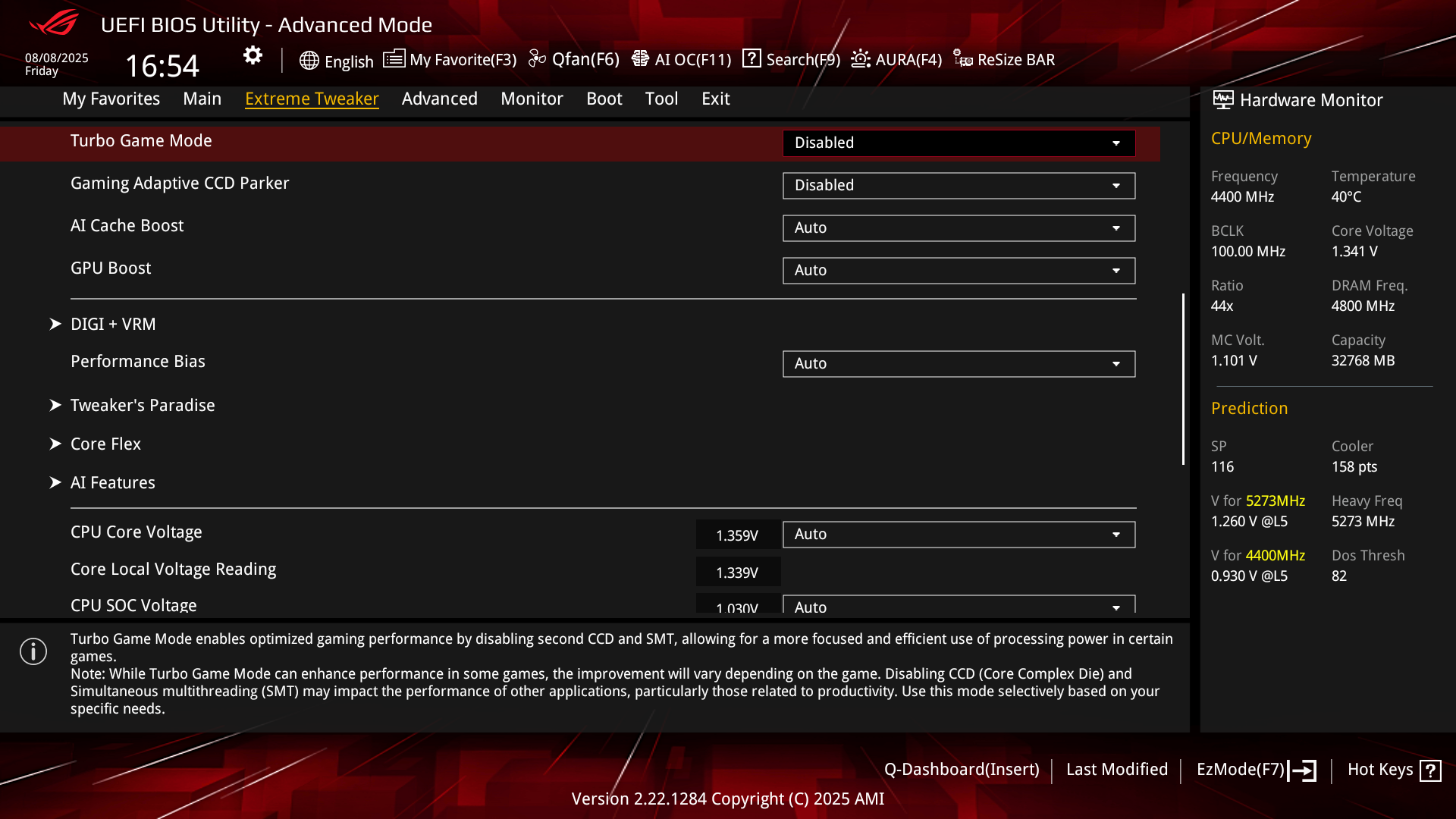The image size is (1456, 819).
Task: Expand DIGI + VRM submenu
Action: tap(113, 325)
